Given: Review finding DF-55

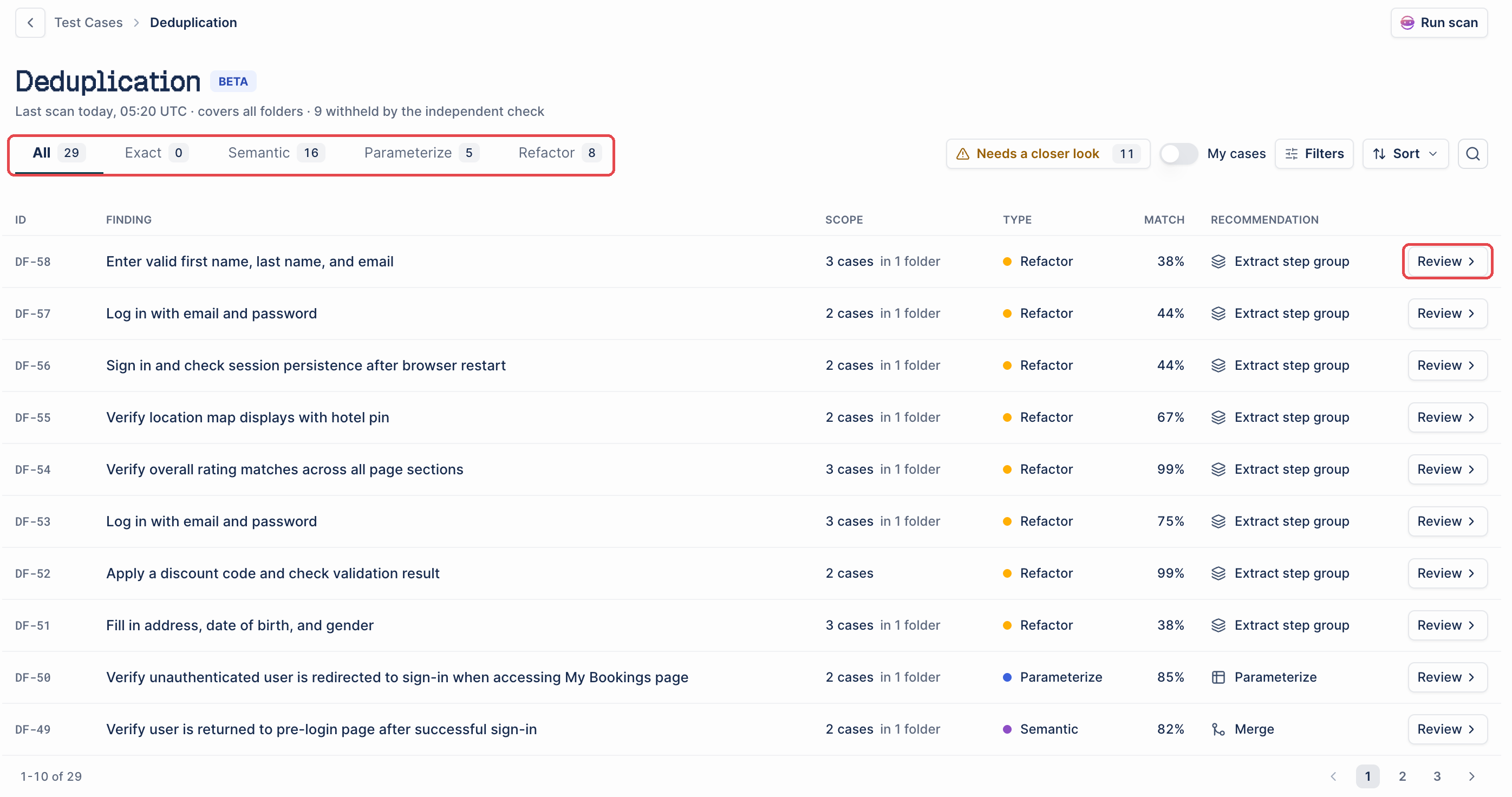Looking at the screenshot, I should (1447, 417).
